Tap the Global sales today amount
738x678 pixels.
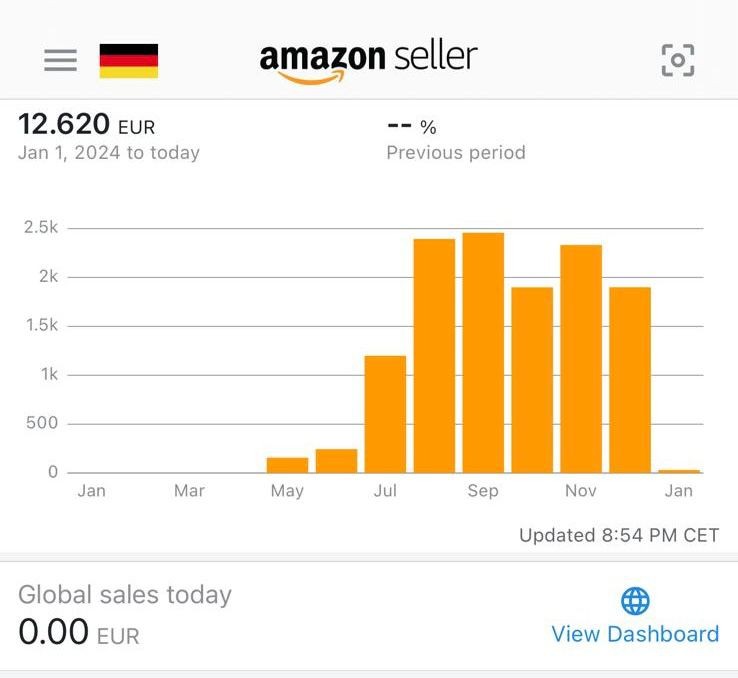click(79, 633)
